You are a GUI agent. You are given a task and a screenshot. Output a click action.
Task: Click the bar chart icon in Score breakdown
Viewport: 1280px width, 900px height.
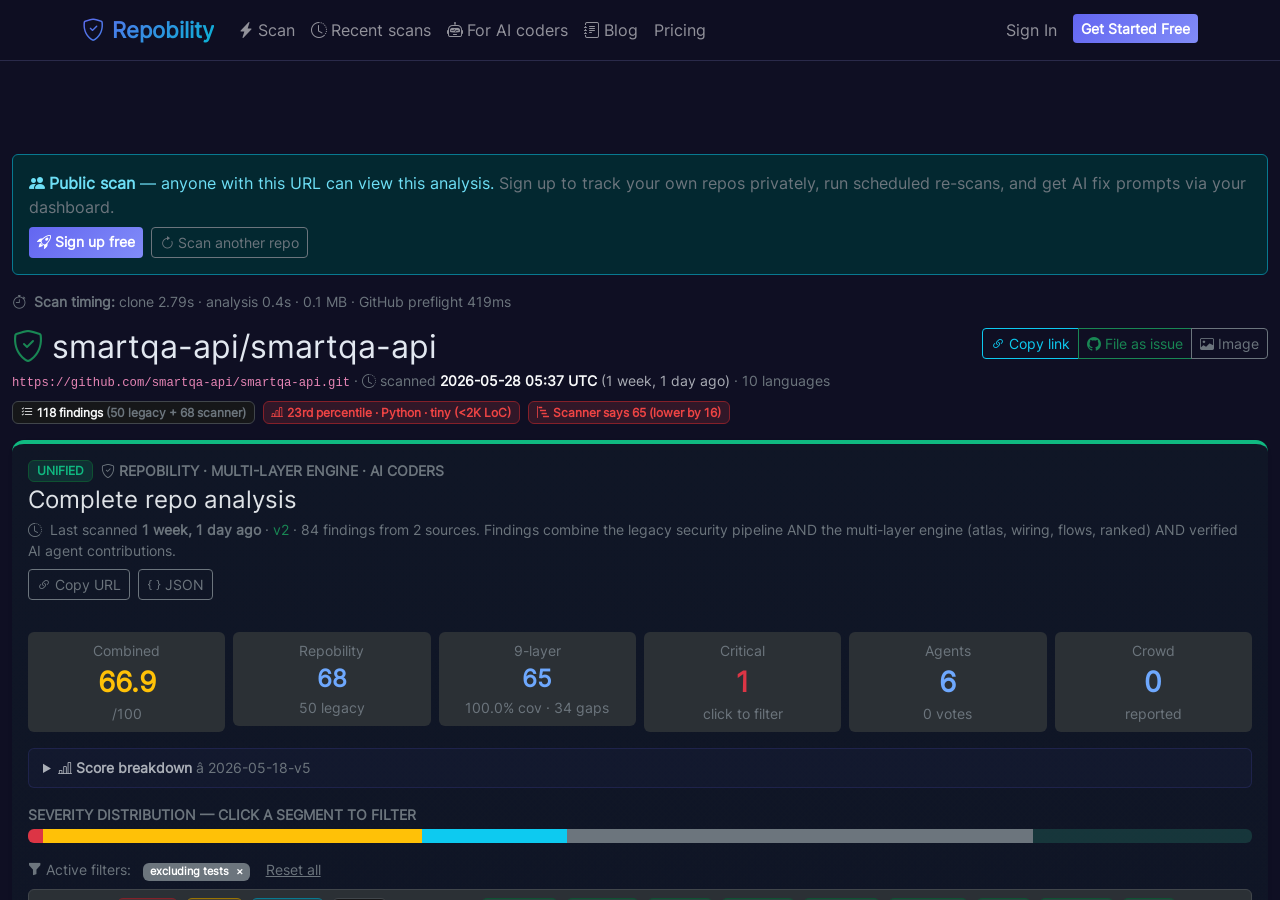65,768
